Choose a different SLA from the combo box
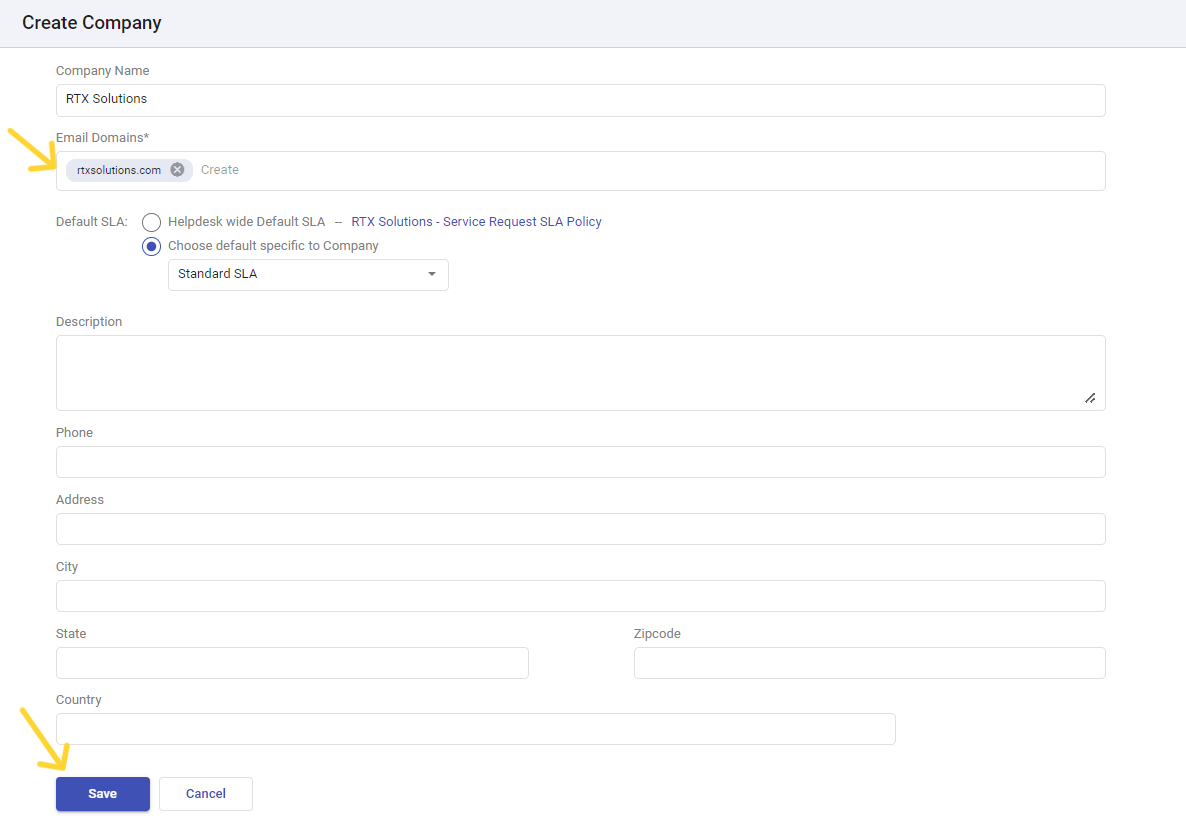 pos(300,274)
